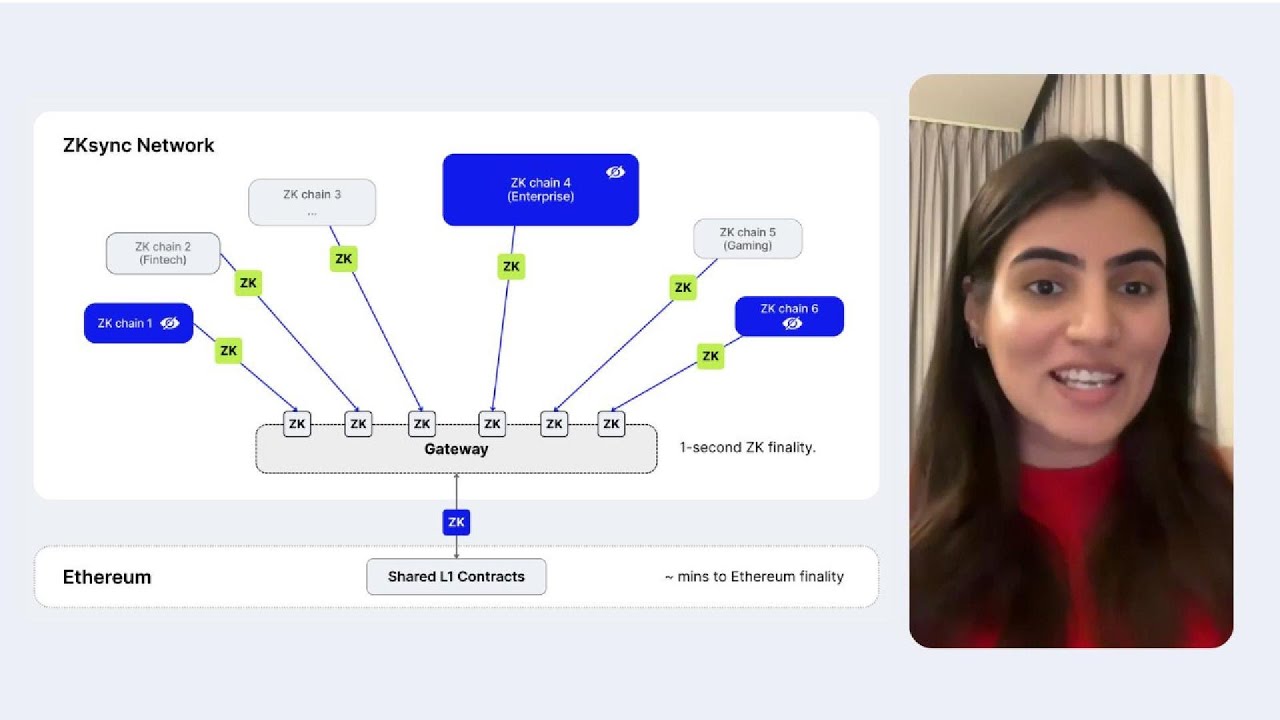
Task: Click the speaker's video thumbnail
Action: 1071,361
